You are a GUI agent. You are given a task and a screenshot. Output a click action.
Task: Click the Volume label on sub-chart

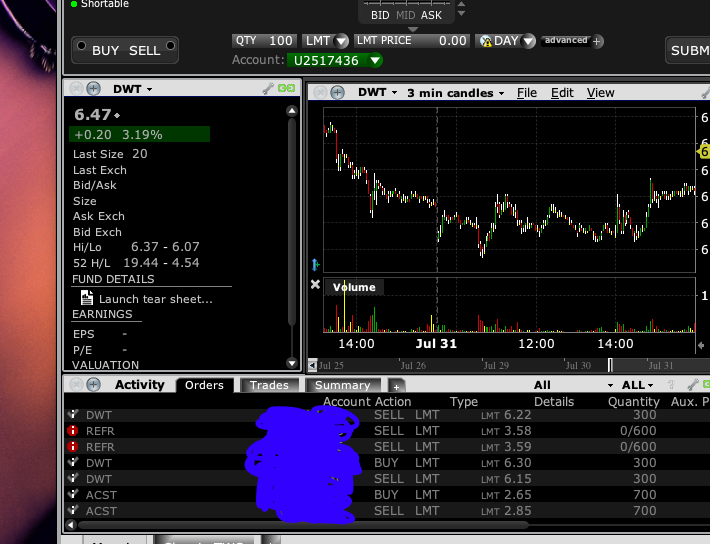tap(354, 287)
